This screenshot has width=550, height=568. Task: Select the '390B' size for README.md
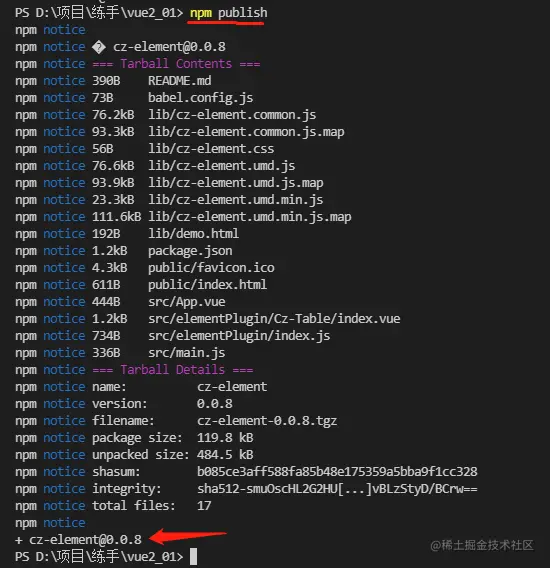click(106, 81)
